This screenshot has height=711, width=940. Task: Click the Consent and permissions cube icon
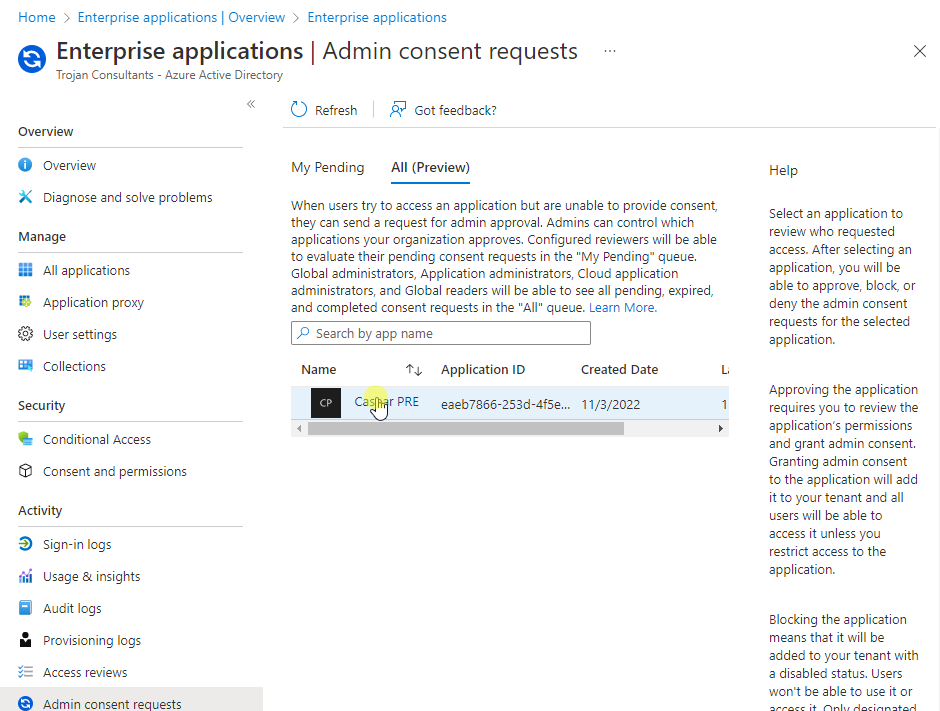pyautogui.click(x=25, y=471)
